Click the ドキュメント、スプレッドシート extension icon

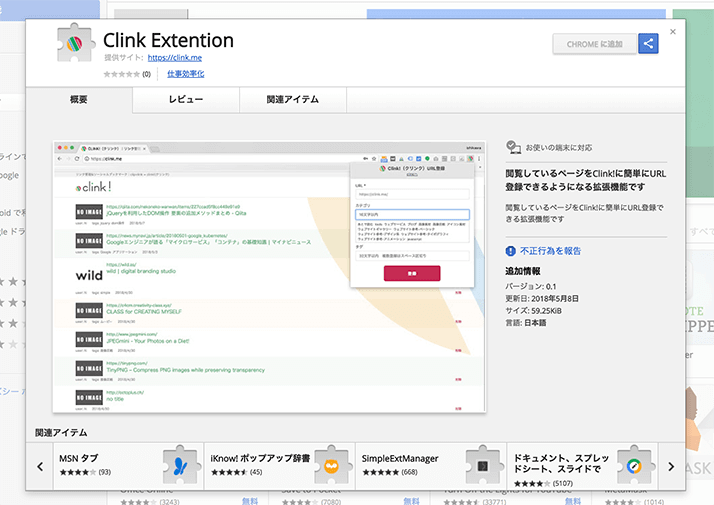[635, 465]
